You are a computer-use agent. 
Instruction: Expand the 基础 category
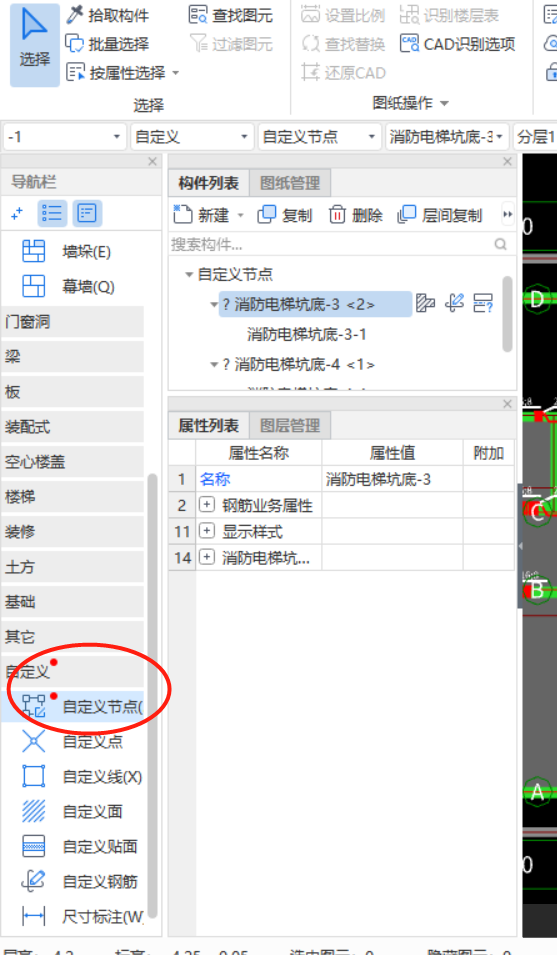pyautogui.click(x=73, y=602)
